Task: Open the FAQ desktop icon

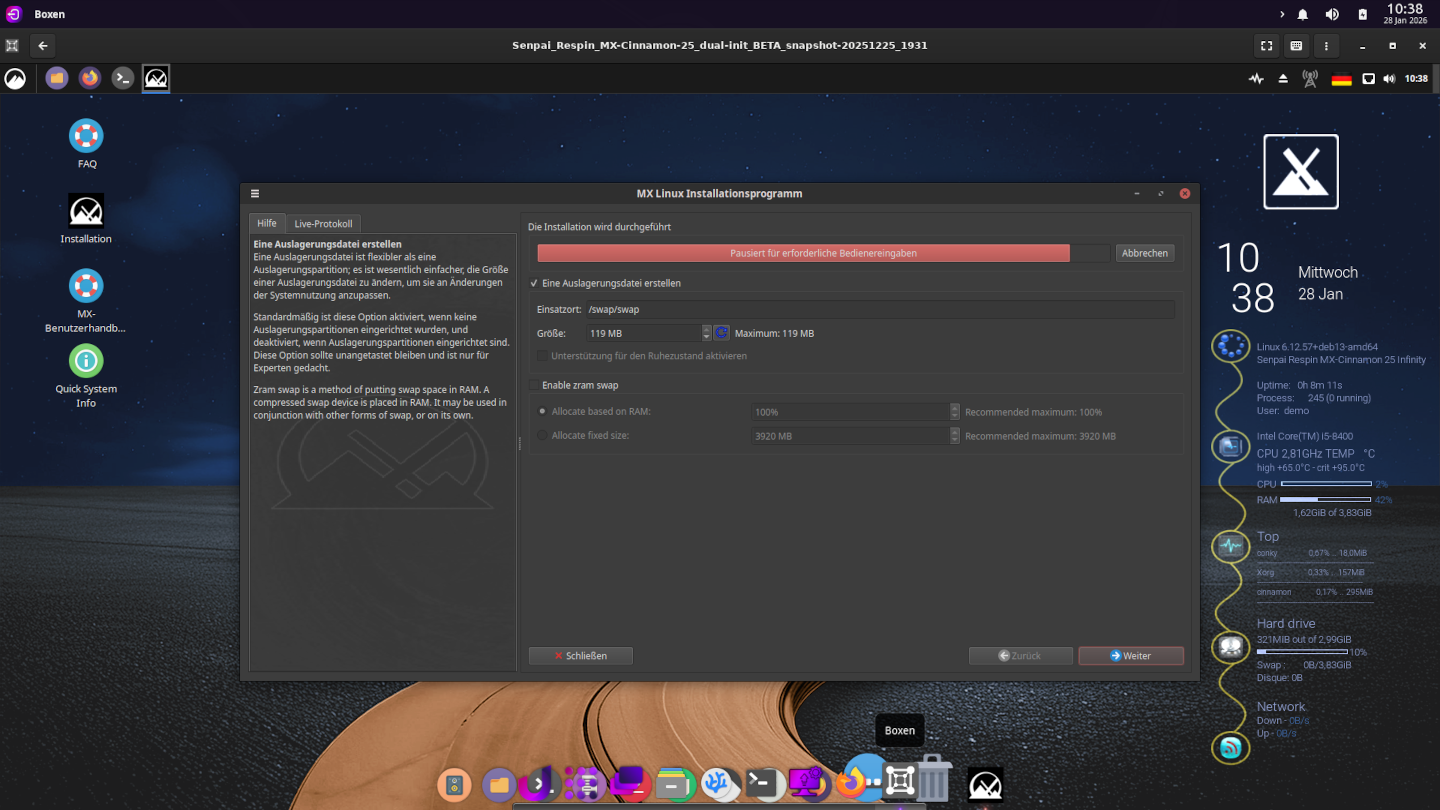Action: (86, 136)
